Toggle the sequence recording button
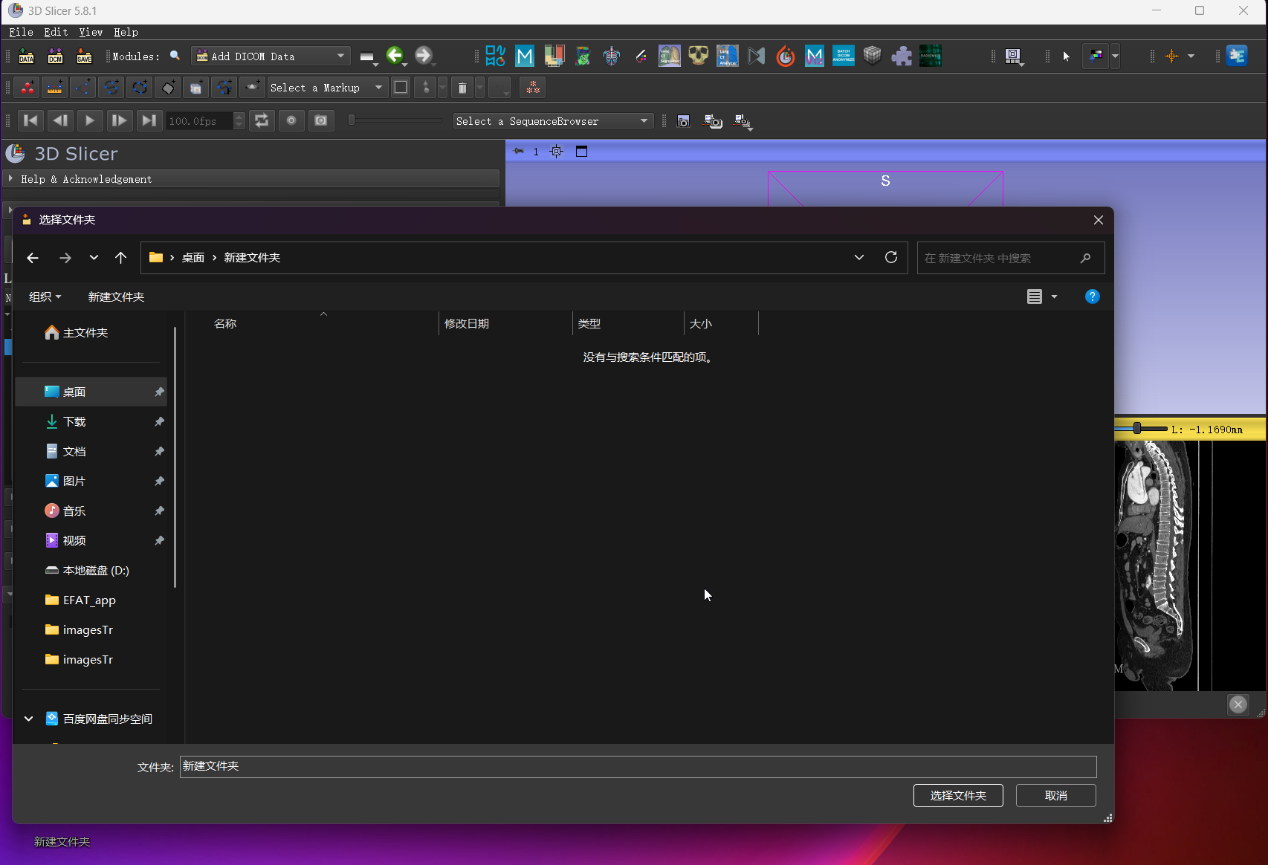The image size is (1268, 865). [291, 121]
